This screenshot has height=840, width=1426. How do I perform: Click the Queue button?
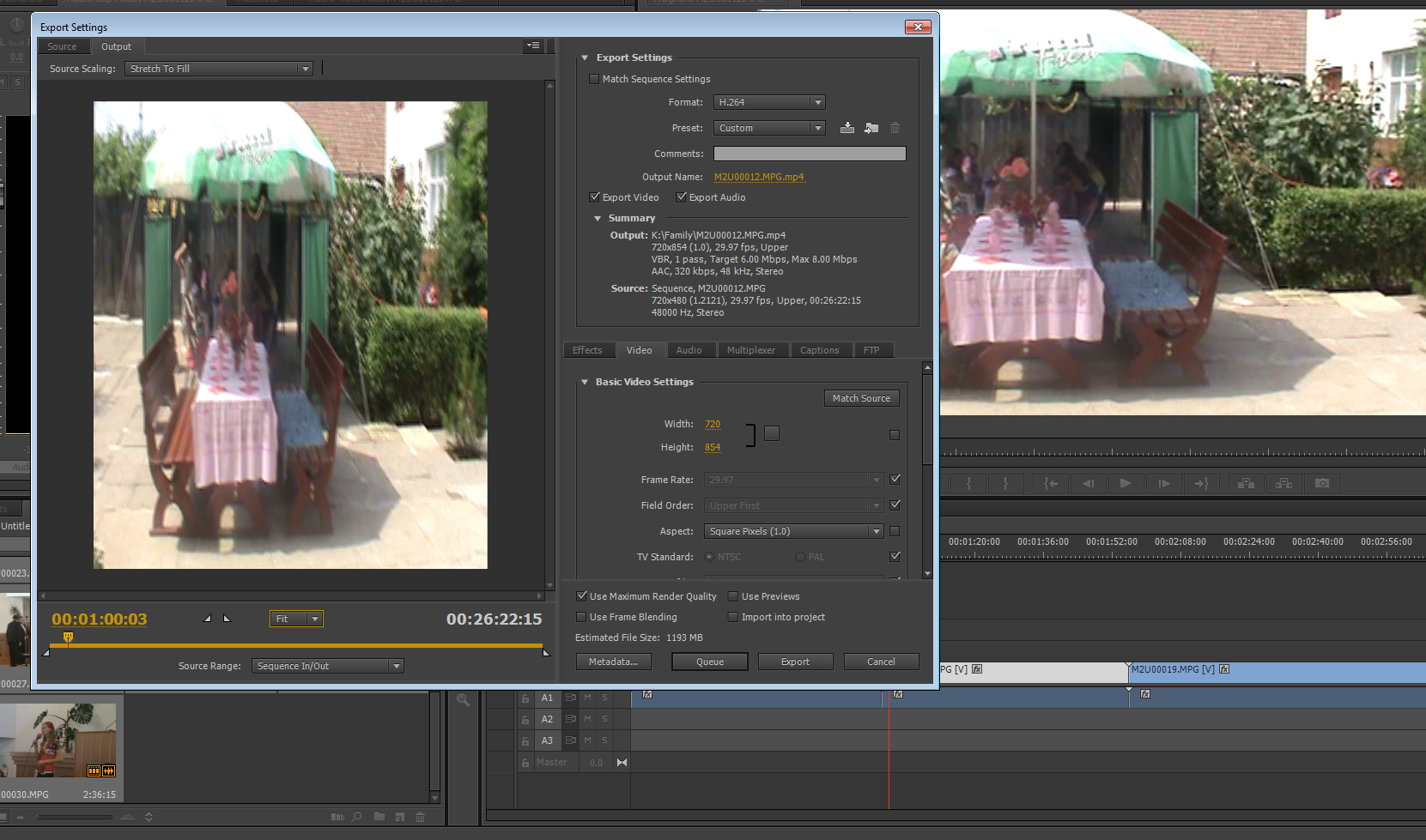pyautogui.click(x=709, y=662)
